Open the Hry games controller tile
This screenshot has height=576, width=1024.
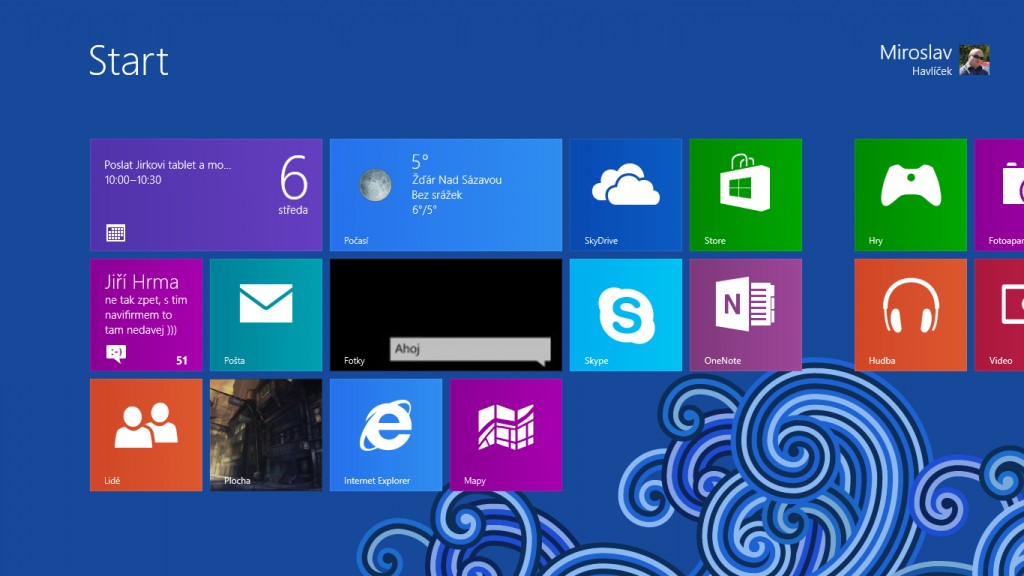[x=910, y=195]
